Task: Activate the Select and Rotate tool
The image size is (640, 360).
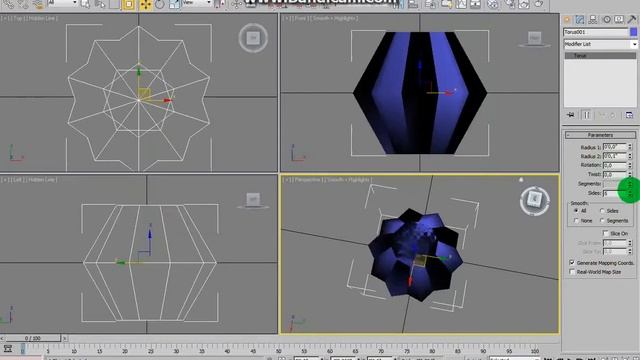Action: 160,4
